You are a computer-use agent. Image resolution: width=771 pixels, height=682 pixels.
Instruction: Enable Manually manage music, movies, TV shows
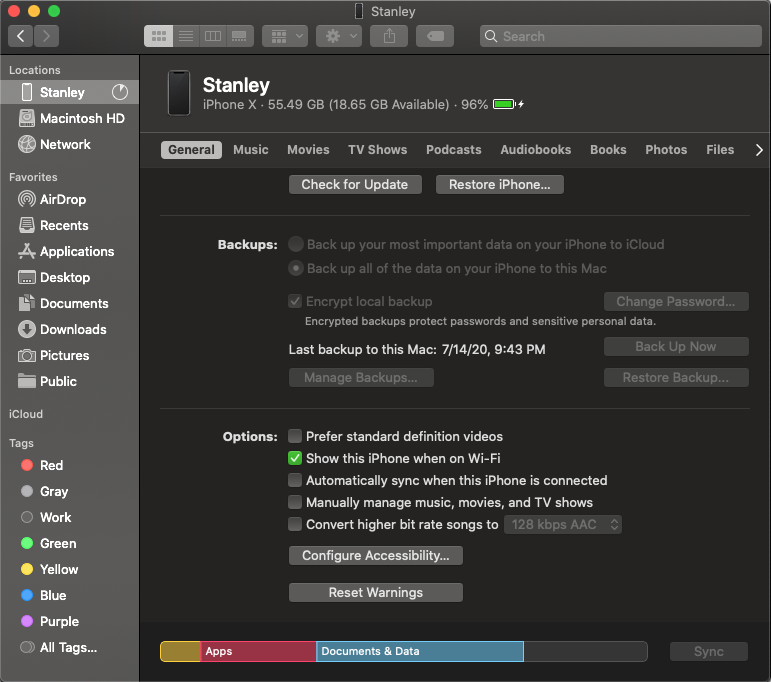tap(295, 502)
